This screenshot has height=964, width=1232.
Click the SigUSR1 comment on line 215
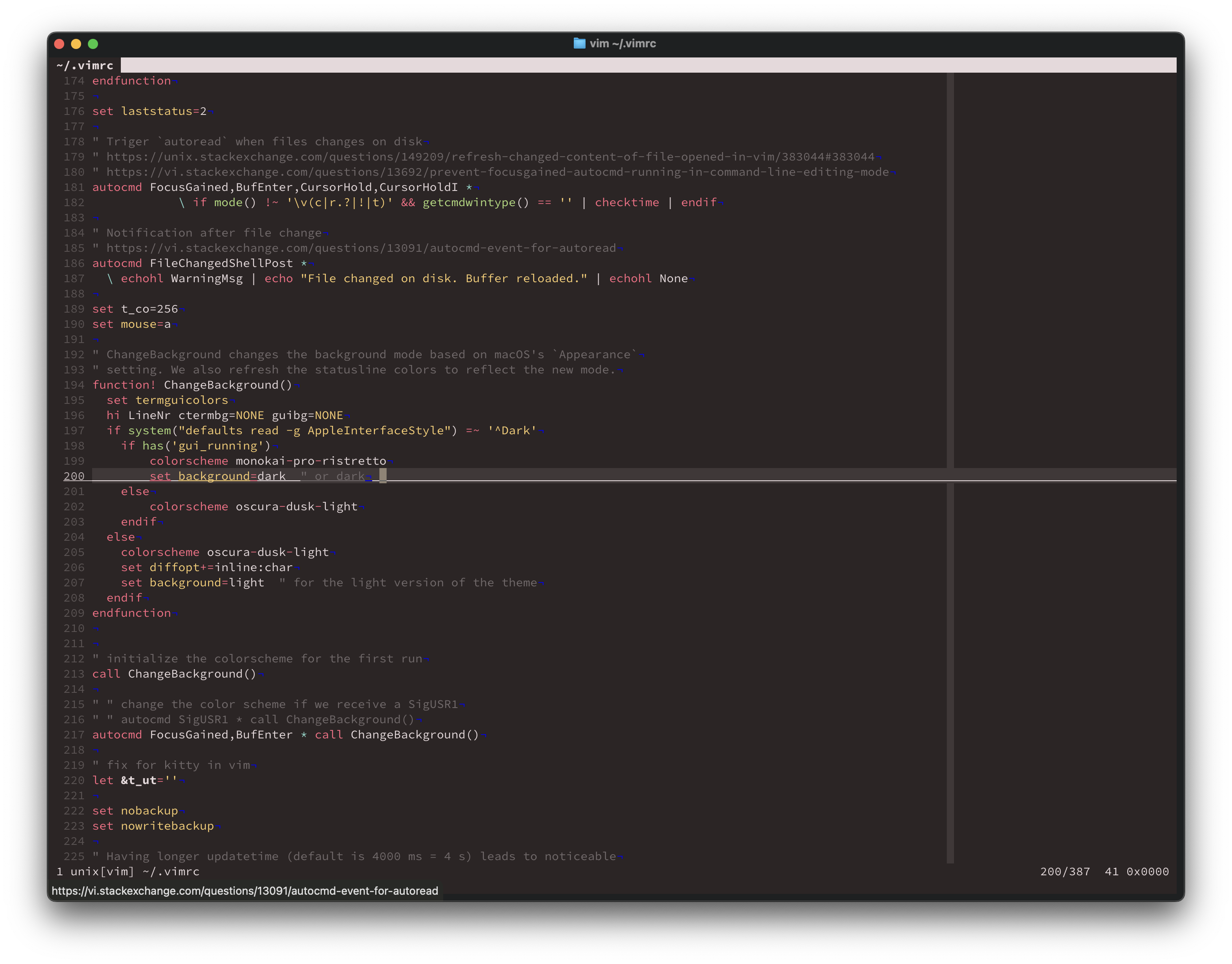click(x=275, y=704)
